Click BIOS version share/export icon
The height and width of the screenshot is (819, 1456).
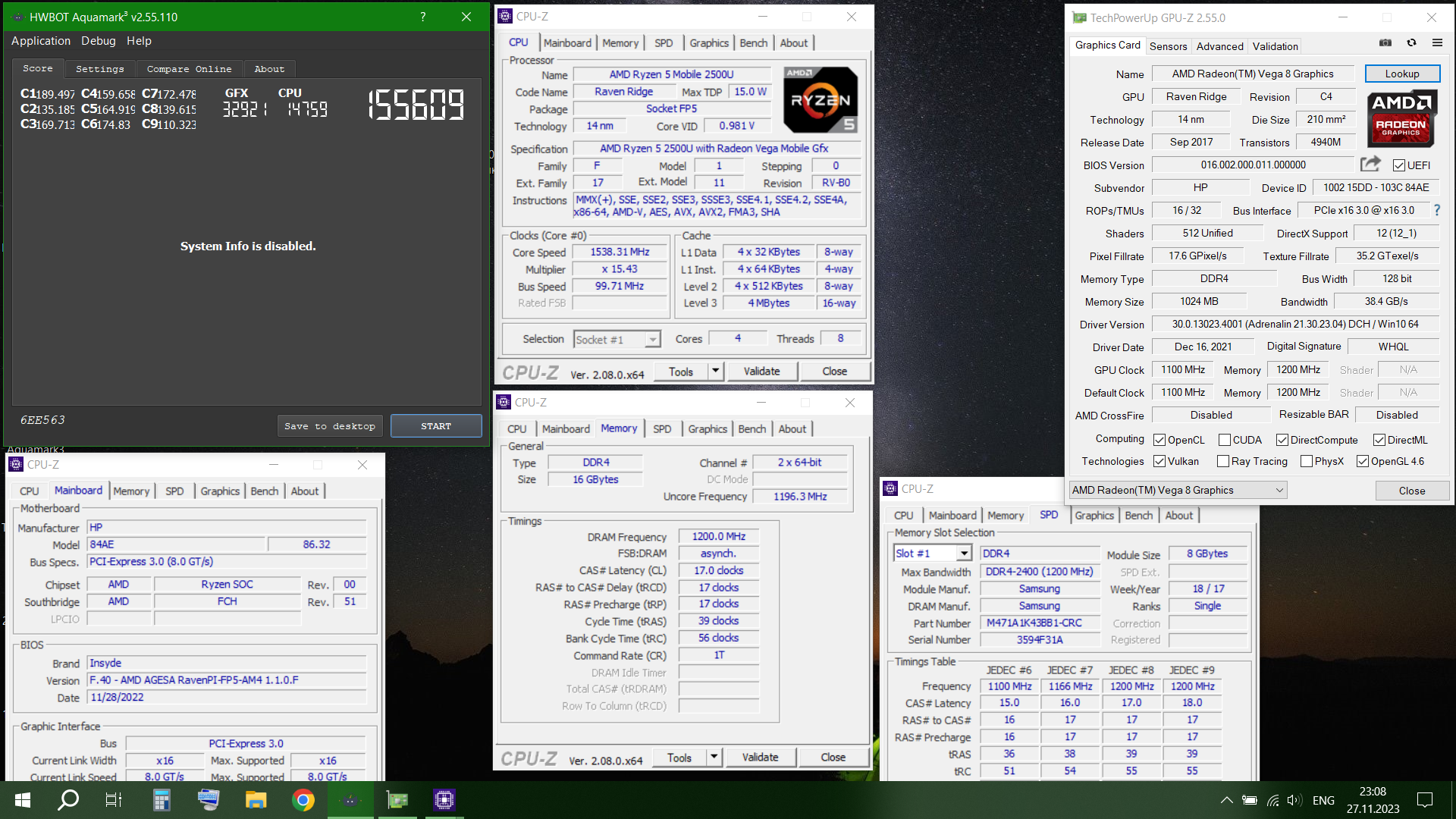tap(1370, 164)
